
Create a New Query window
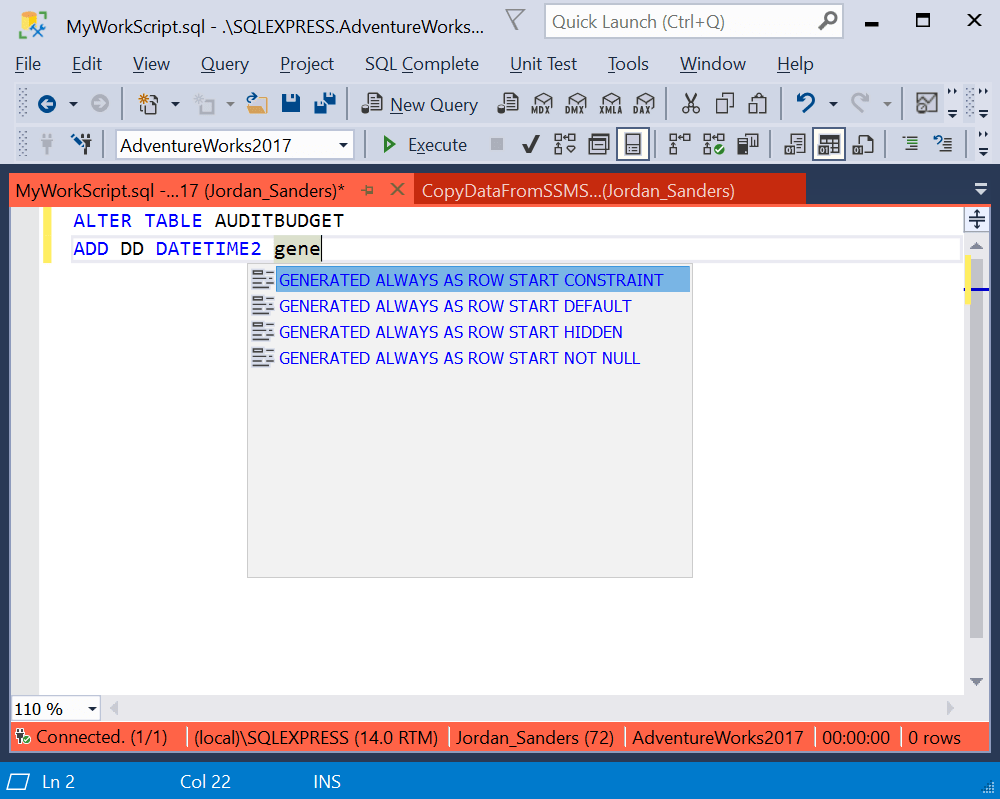click(419, 103)
